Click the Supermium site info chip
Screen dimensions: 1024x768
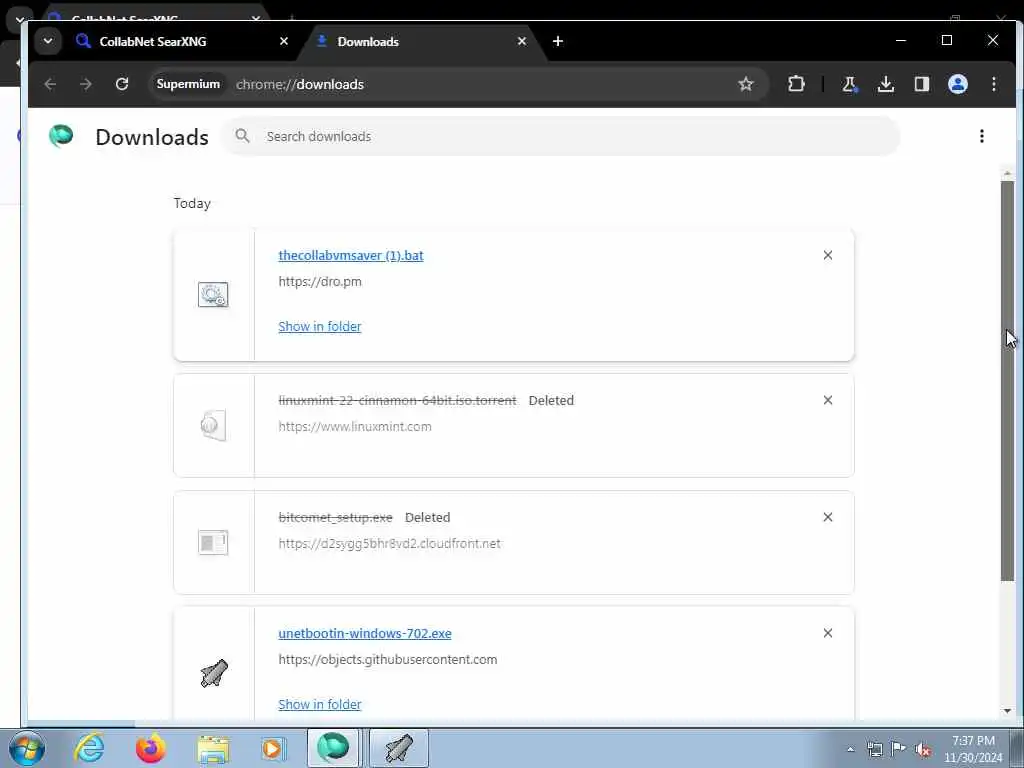click(188, 84)
